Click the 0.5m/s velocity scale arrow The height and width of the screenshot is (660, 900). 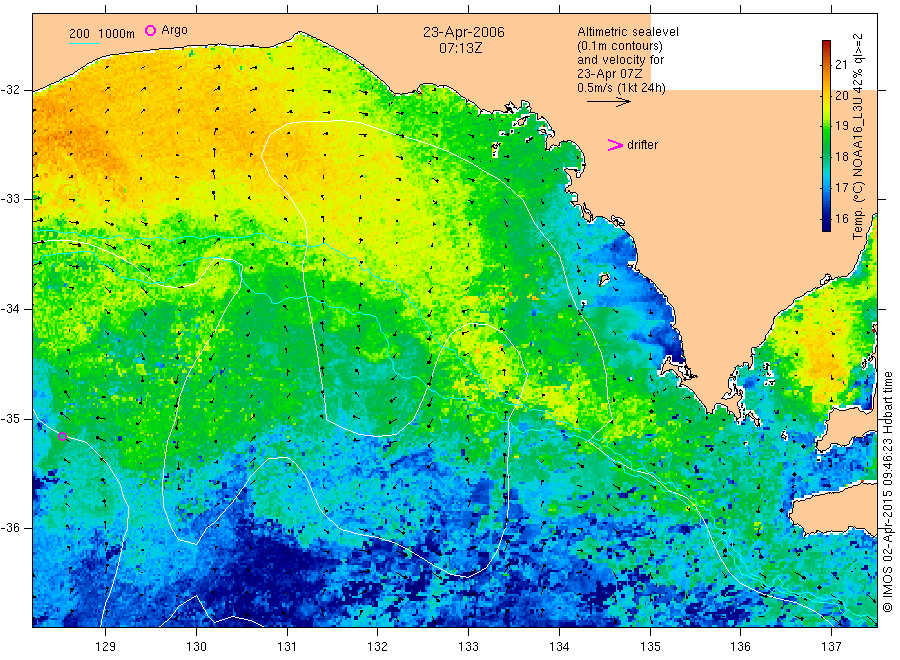(608, 102)
